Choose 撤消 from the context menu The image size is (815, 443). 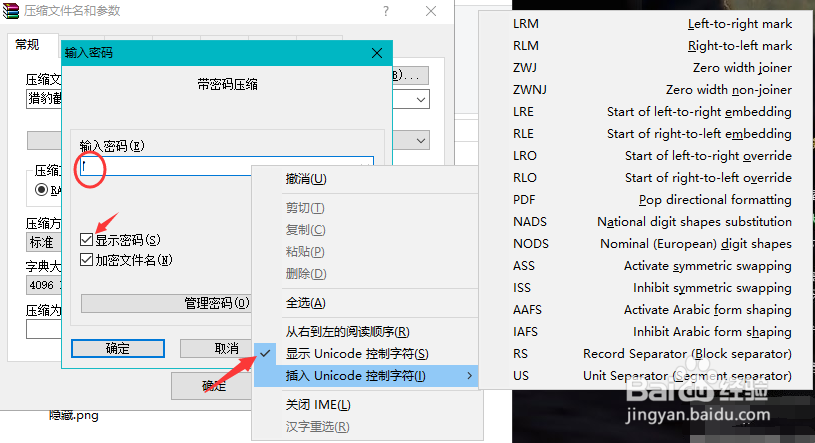tap(367, 179)
